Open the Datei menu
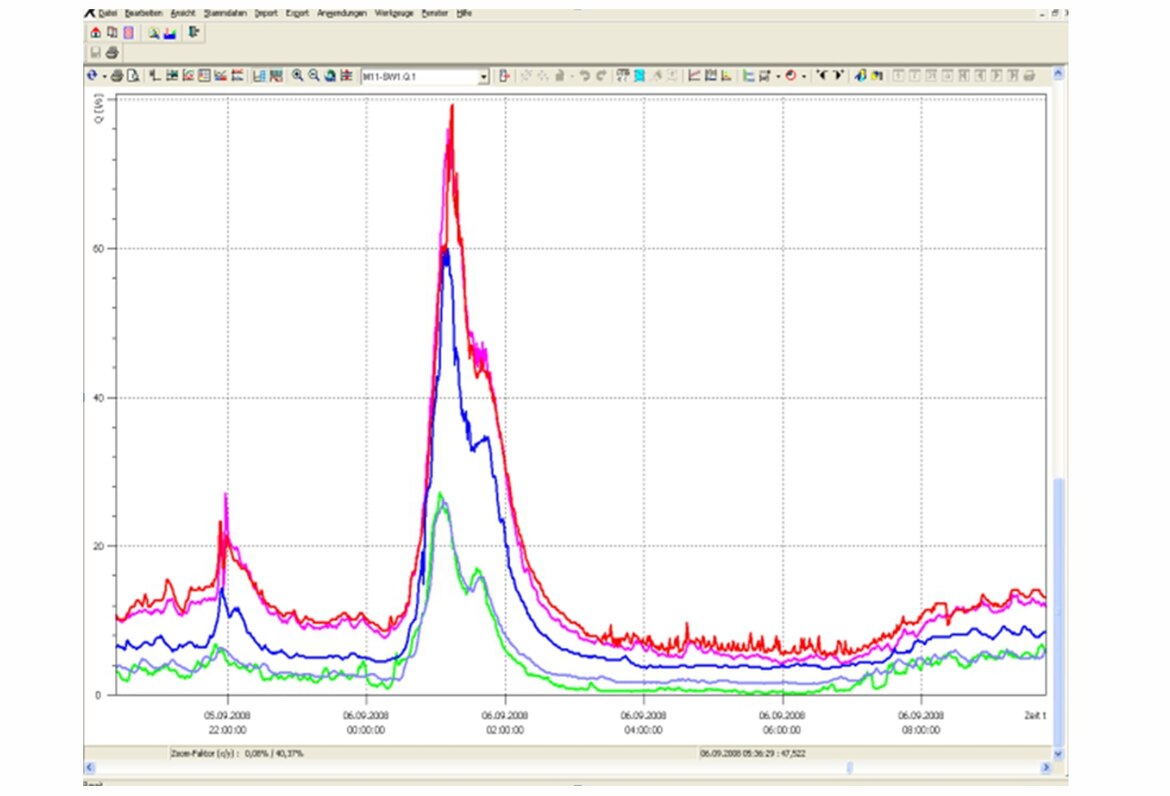The width and height of the screenshot is (1170, 796). 107,13
